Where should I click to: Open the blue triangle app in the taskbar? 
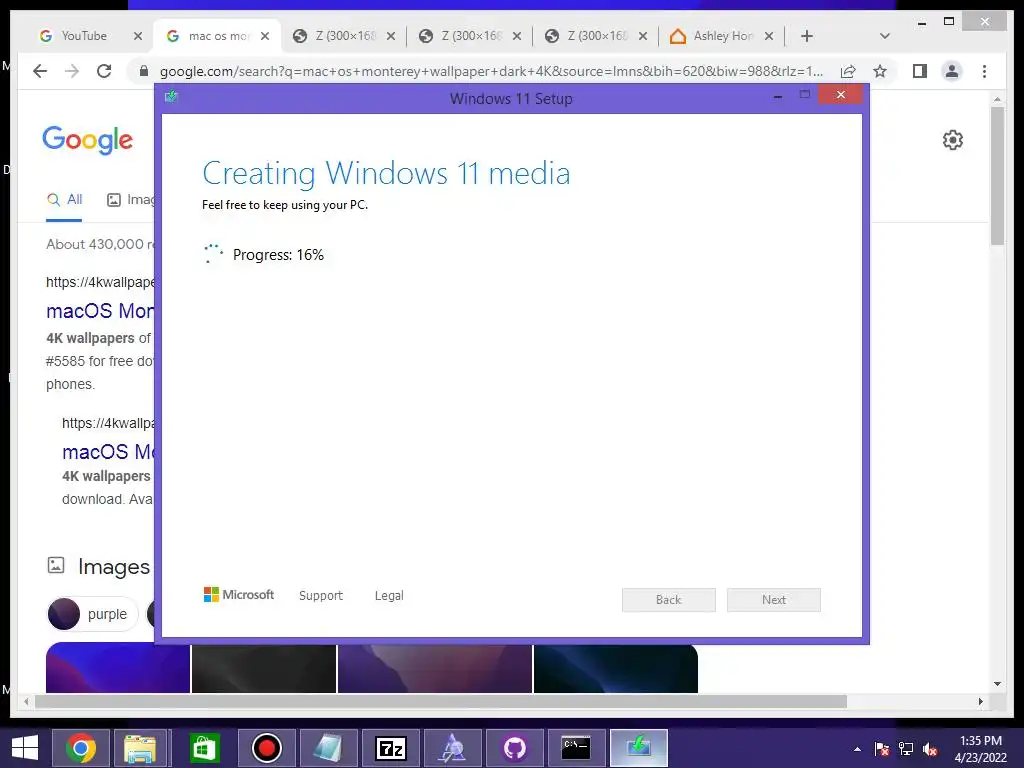453,748
